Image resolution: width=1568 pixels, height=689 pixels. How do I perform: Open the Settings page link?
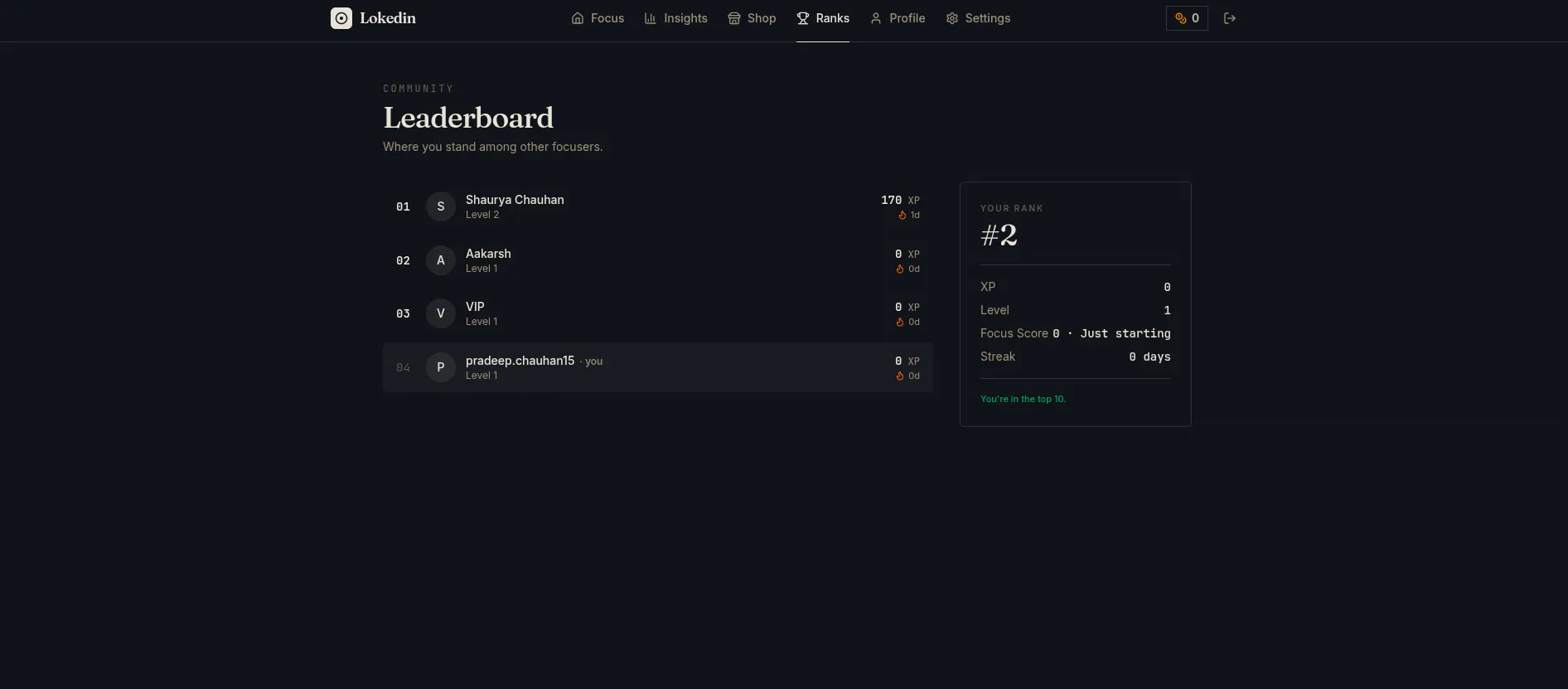(x=978, y=18)
